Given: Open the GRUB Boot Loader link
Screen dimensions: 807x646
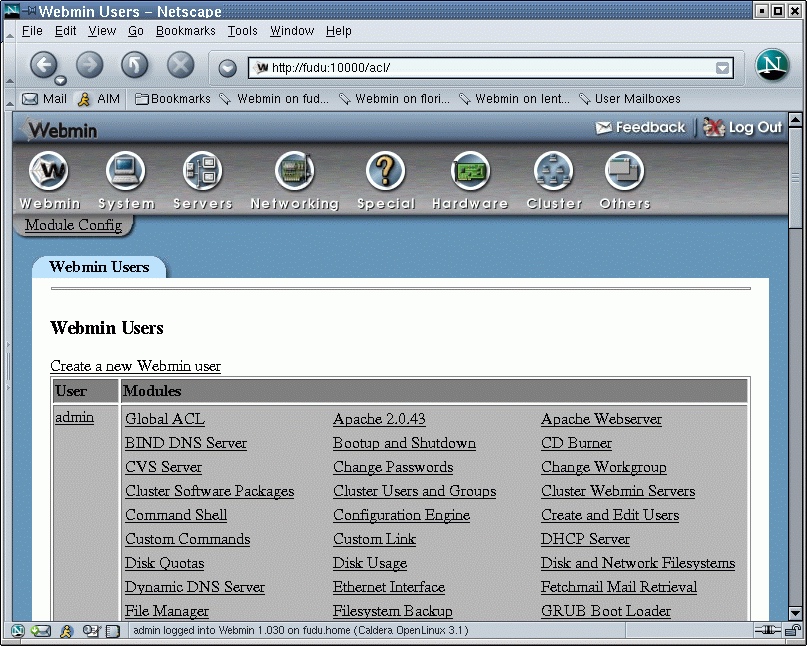Looking at the screenshot, I should coord(606,611).
